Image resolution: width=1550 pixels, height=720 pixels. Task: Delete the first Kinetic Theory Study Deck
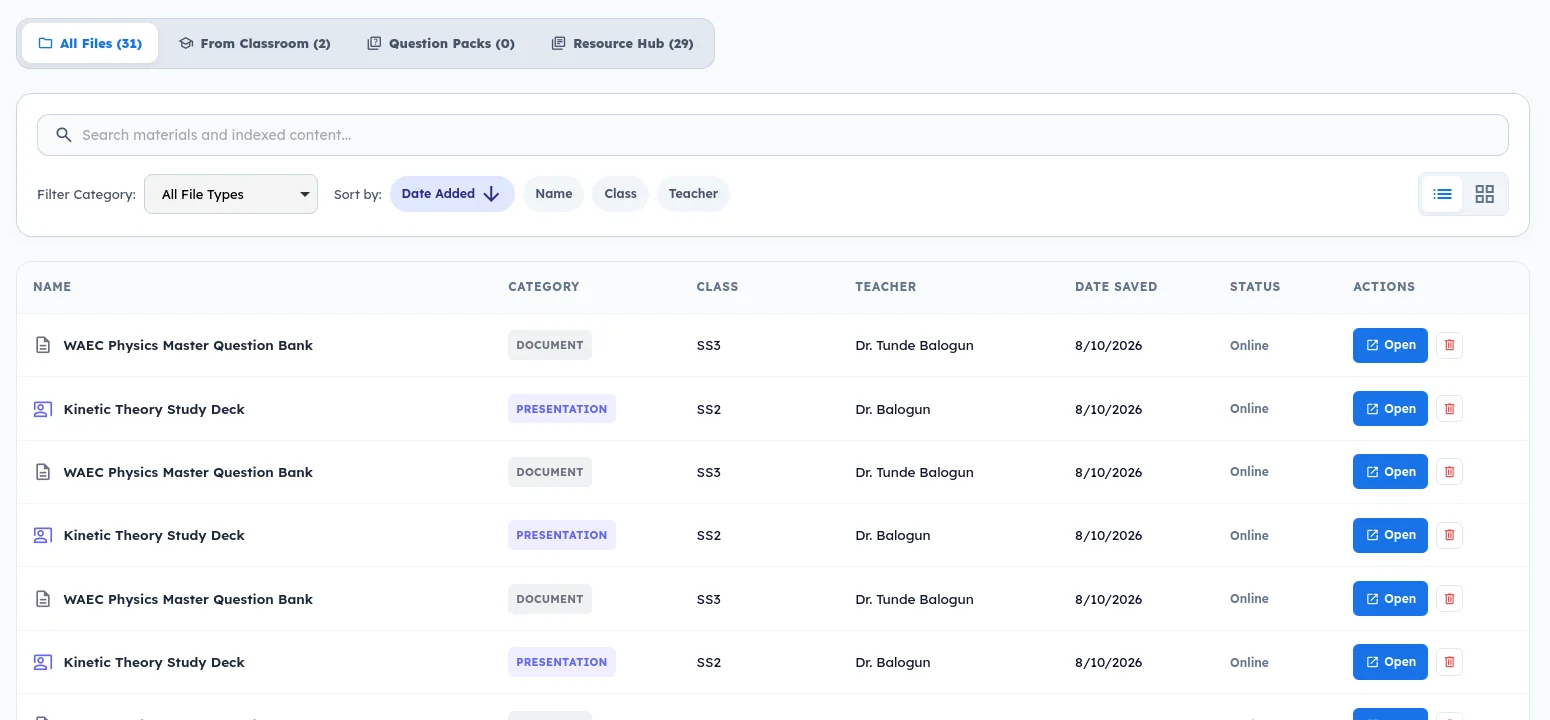[1449, 409]
